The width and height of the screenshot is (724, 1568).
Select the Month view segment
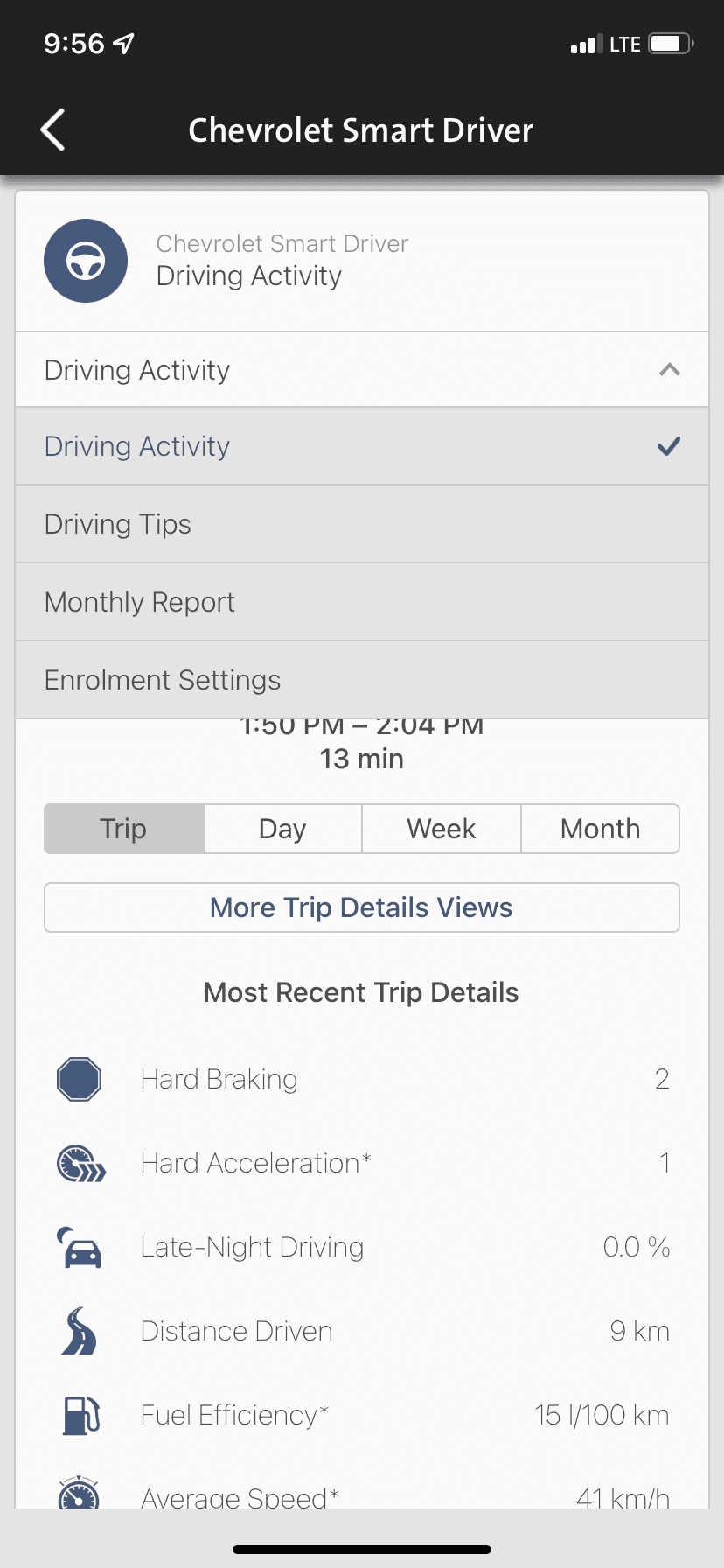[x=600, y=829]
